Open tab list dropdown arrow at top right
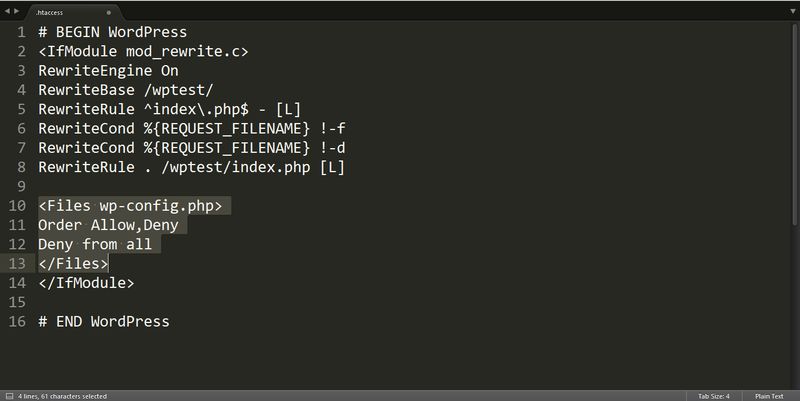This screenshot has width=800, height=401. point(792,11)
